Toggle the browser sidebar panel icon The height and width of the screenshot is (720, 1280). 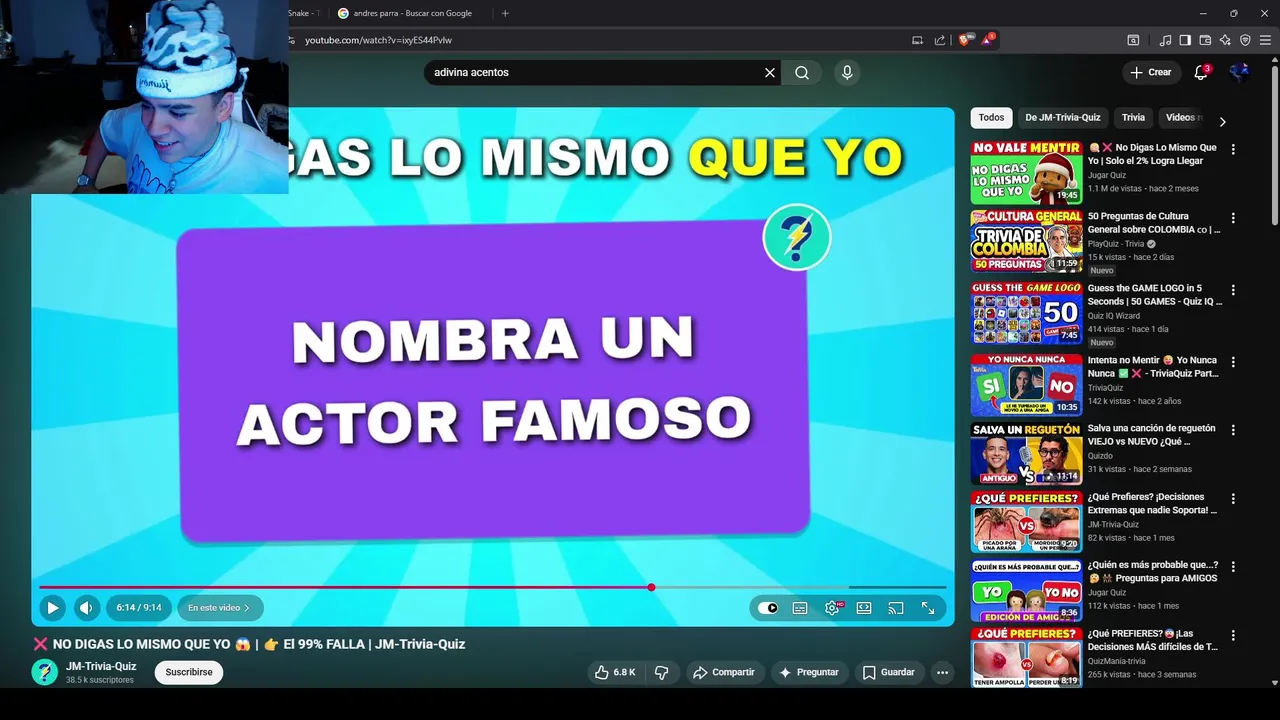pos(1185,40)
